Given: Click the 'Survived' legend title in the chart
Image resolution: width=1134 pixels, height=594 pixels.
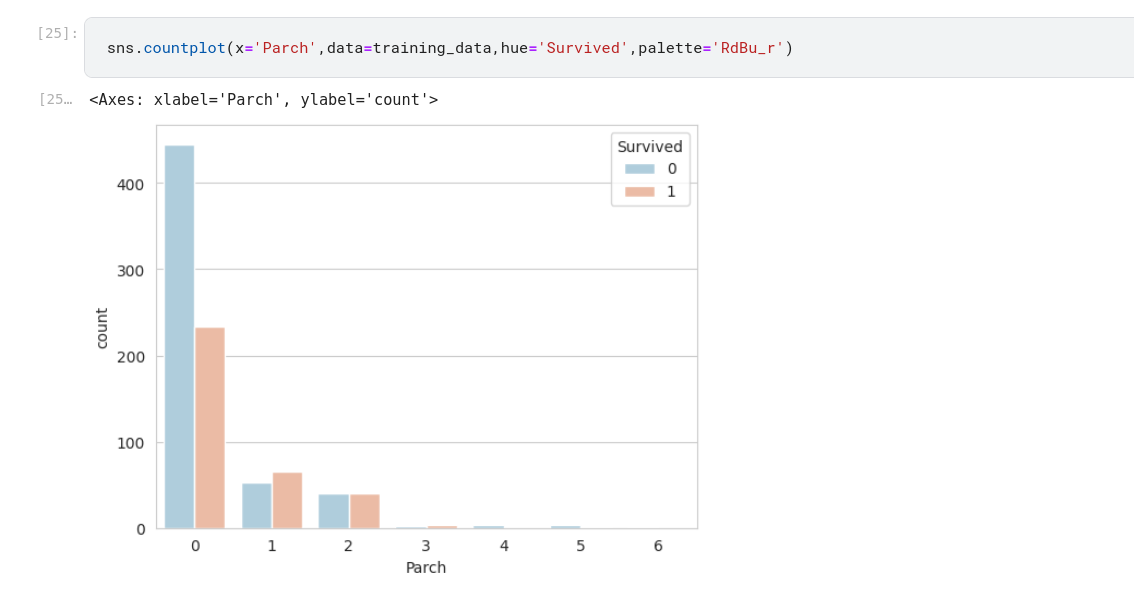Looking at the screenshot, I should pos(650,147).
